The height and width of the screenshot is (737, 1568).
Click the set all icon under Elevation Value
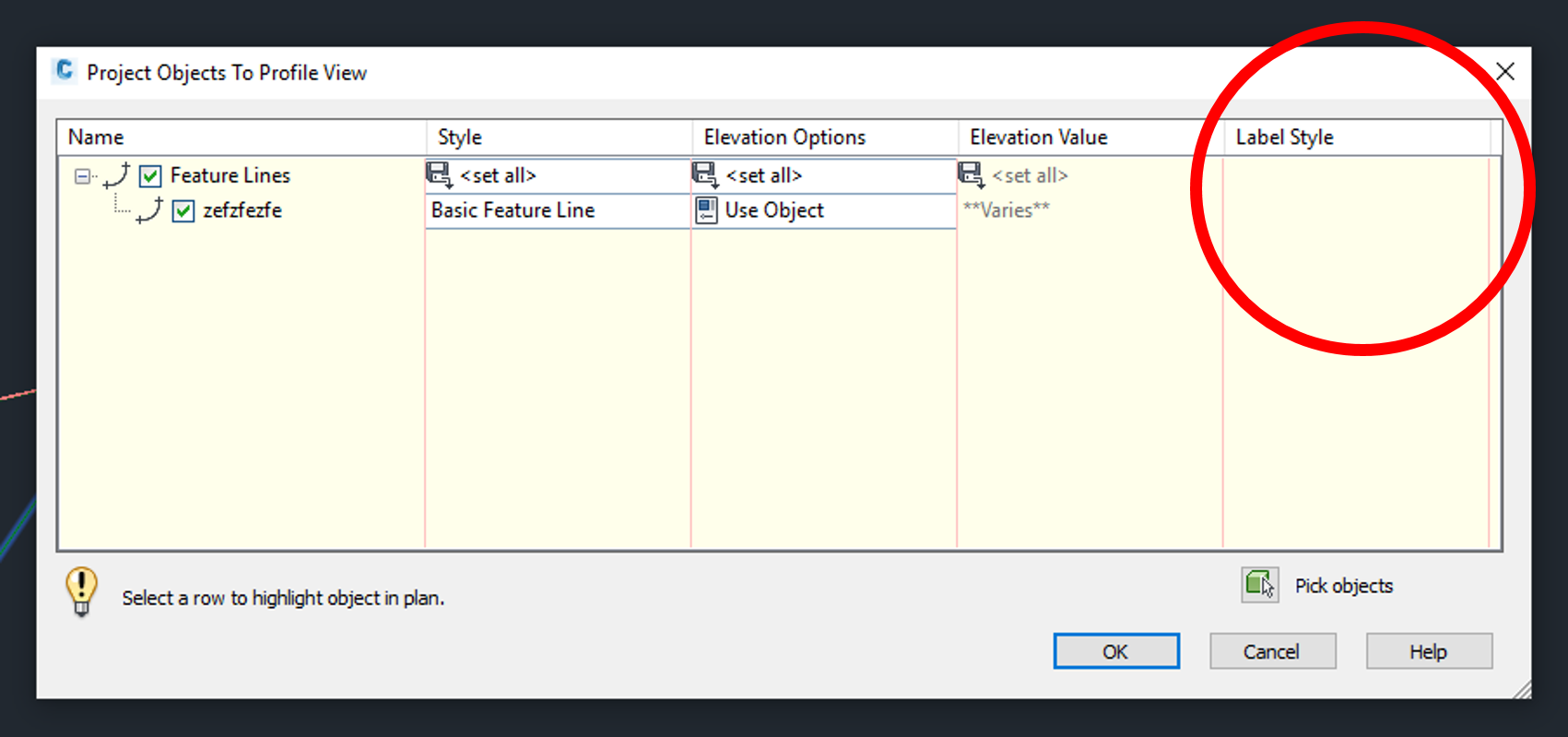point(971,174)
